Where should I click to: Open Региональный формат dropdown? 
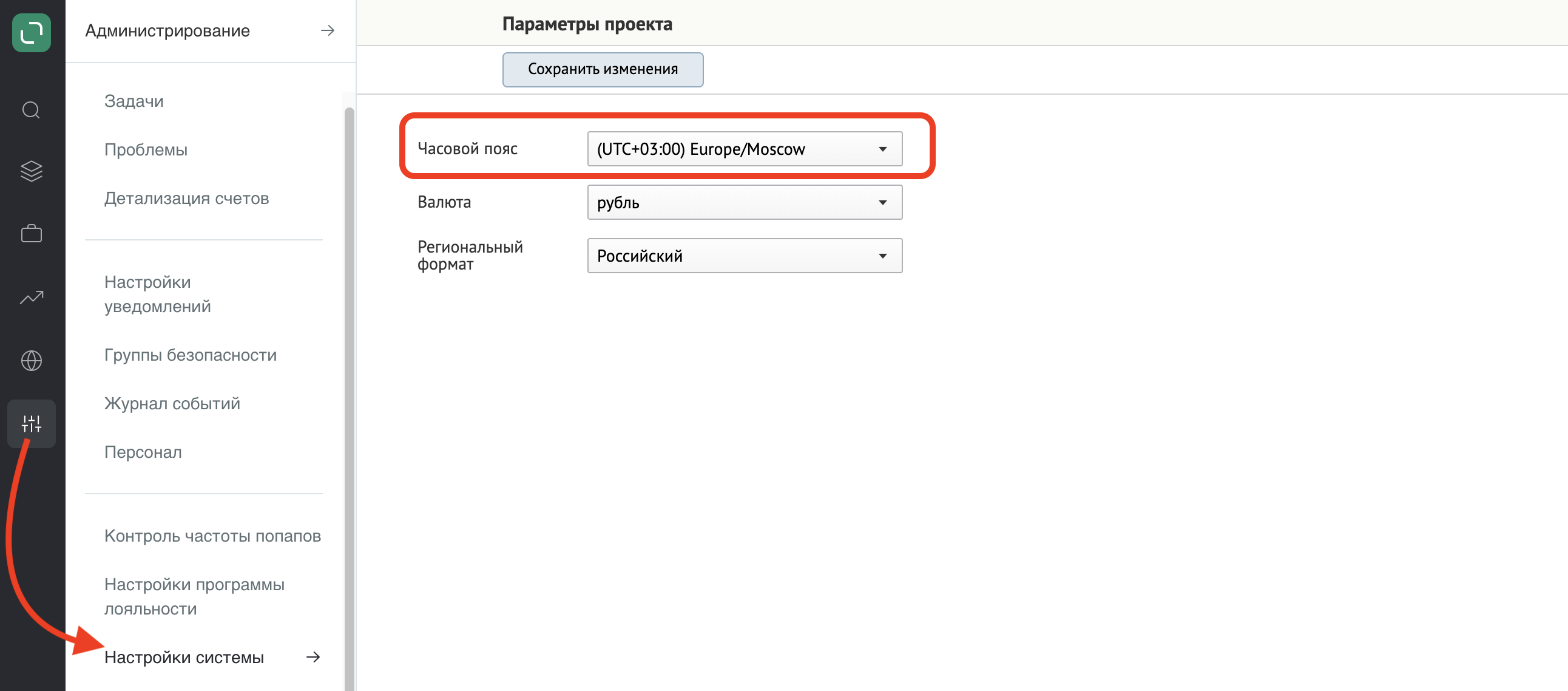coord(745,256)
